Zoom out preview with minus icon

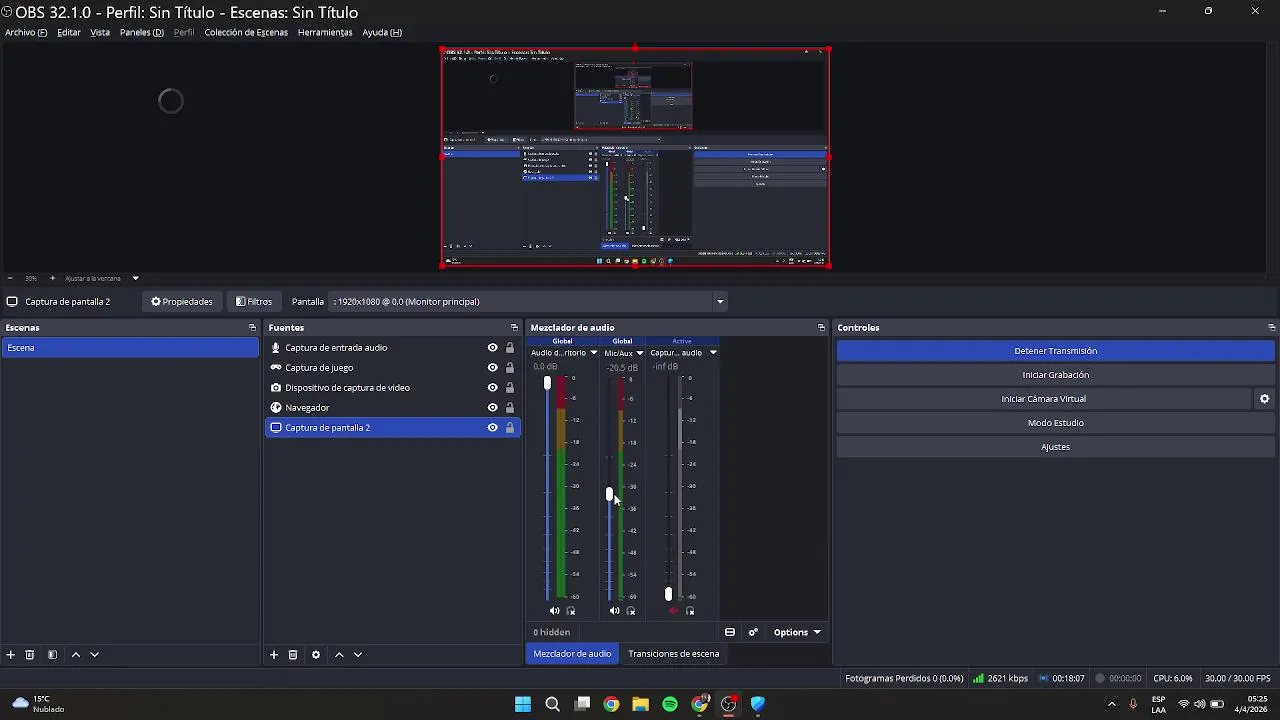(x=10, y=278)
